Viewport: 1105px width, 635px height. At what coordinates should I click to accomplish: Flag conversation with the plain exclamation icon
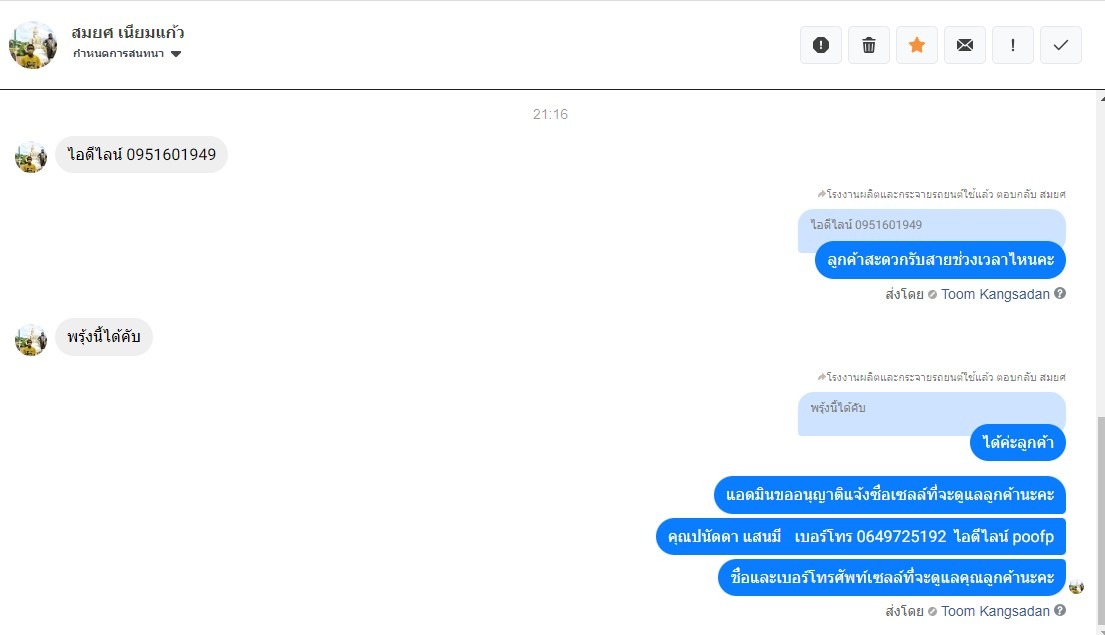(x=1012, y=45)
